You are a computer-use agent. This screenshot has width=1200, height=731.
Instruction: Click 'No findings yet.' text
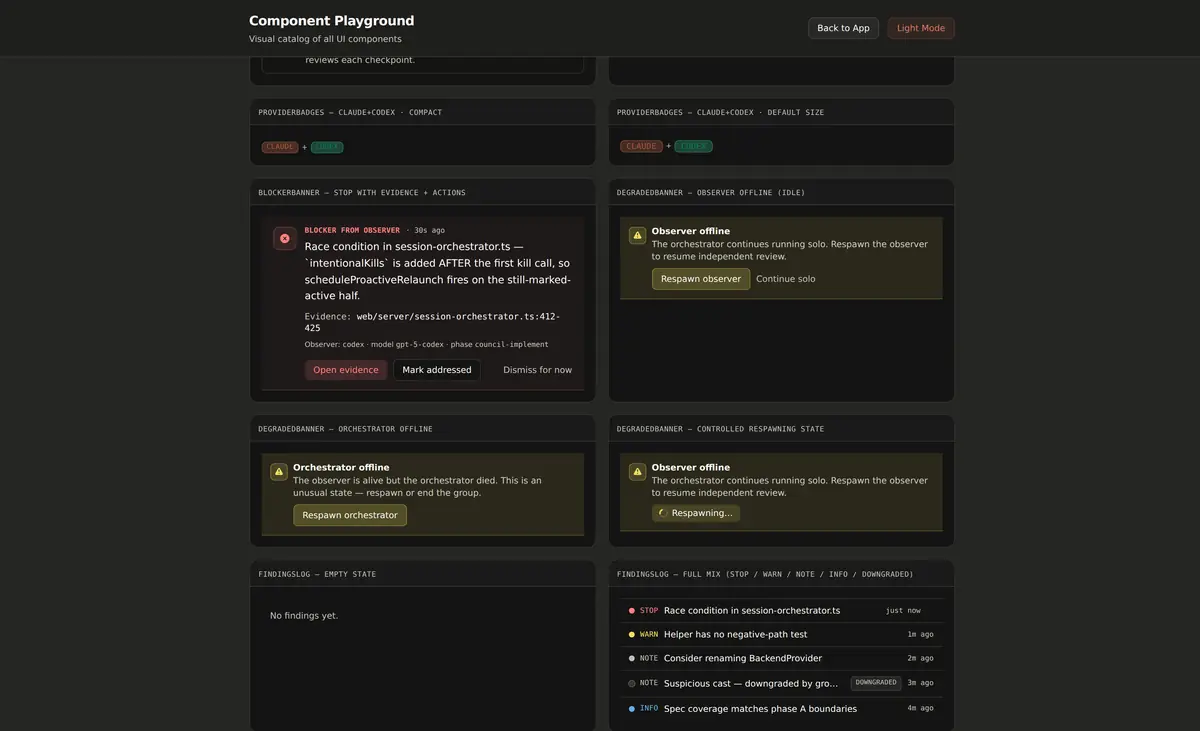304,616
